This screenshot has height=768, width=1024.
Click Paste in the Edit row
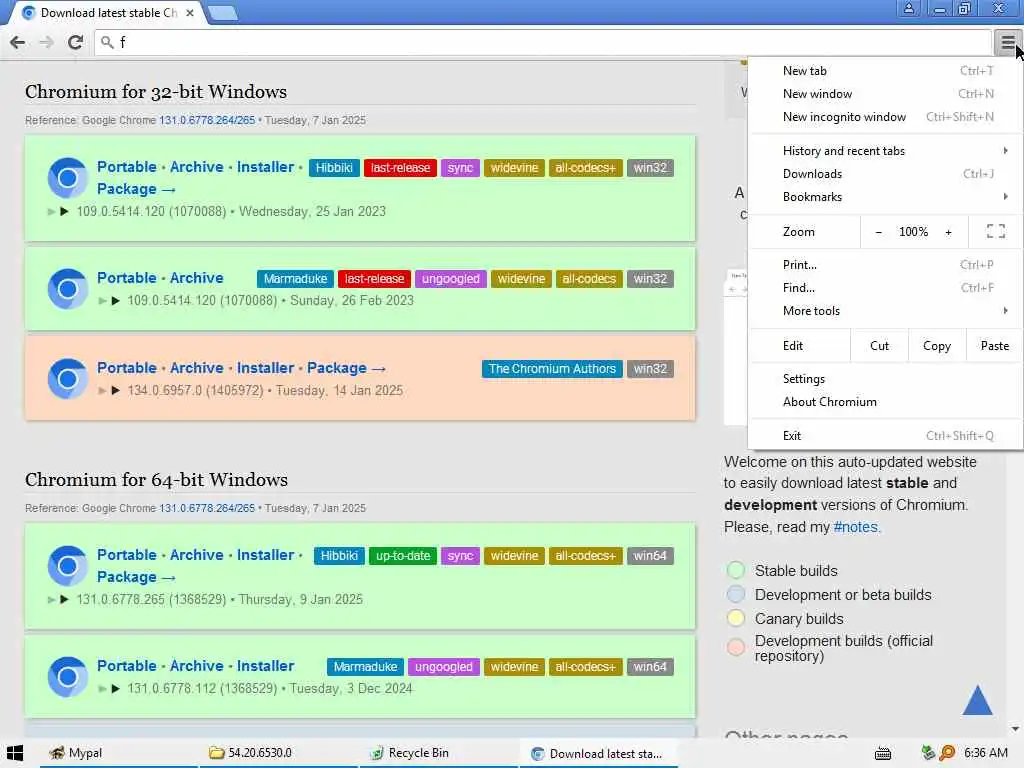tap(994, 345)
